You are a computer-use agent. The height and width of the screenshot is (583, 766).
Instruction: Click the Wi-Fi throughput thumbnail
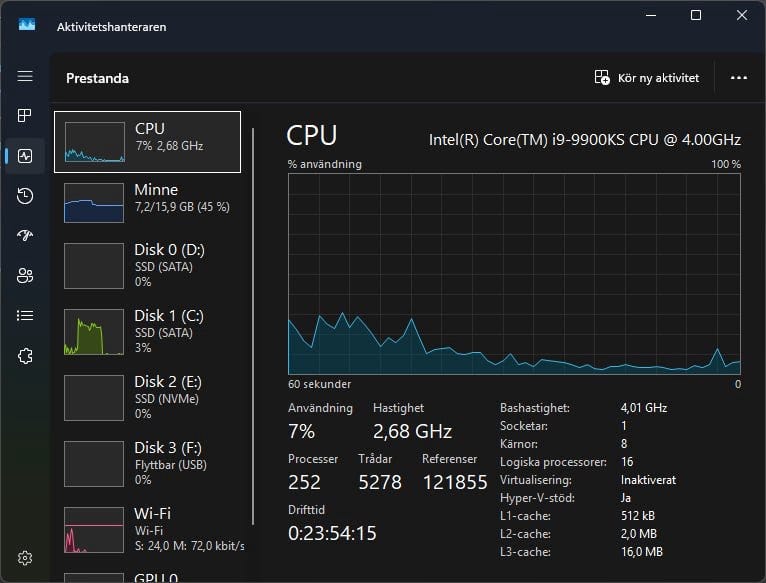click(x=94, y=530)
